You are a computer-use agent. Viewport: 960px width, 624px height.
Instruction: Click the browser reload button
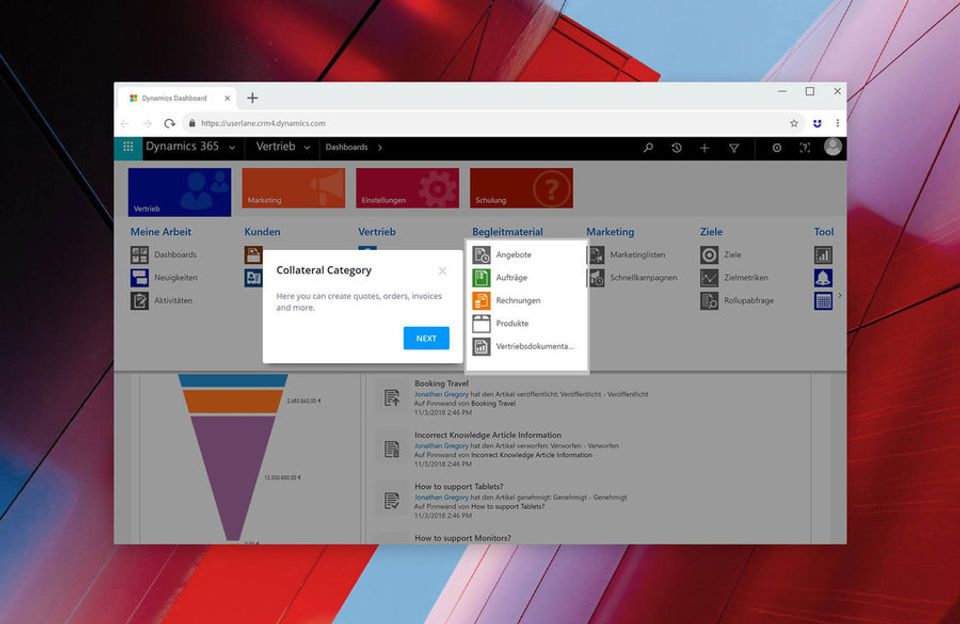(x=170, y=123)
